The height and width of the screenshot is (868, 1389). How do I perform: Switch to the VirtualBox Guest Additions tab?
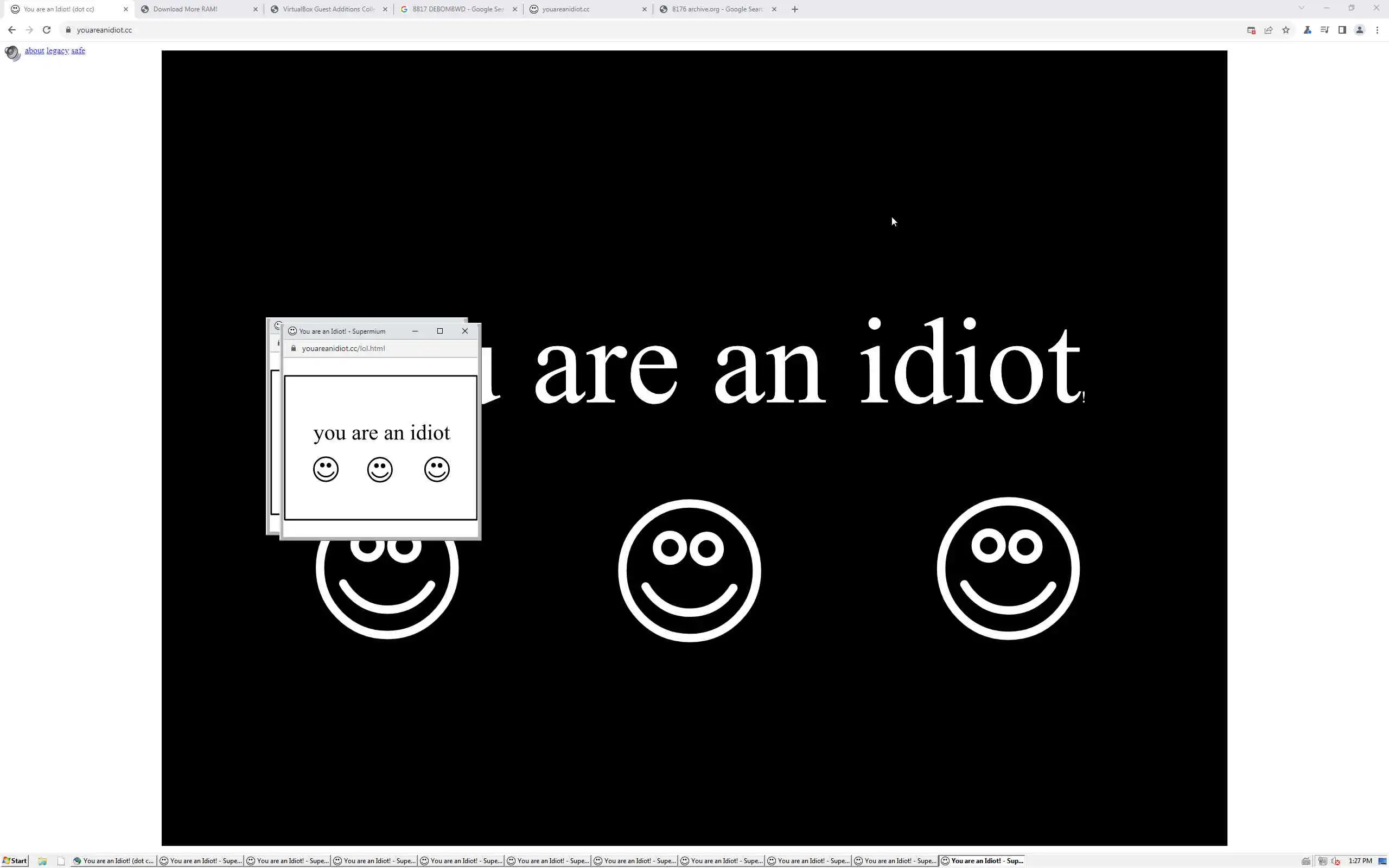pyautogui.click(x=328, y=9)
